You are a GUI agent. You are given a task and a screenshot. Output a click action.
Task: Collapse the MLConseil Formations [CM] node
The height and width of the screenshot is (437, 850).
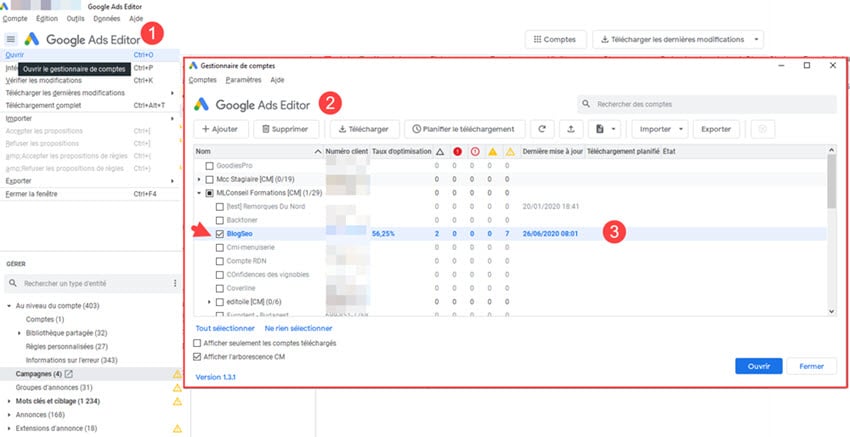click(199, 193)
